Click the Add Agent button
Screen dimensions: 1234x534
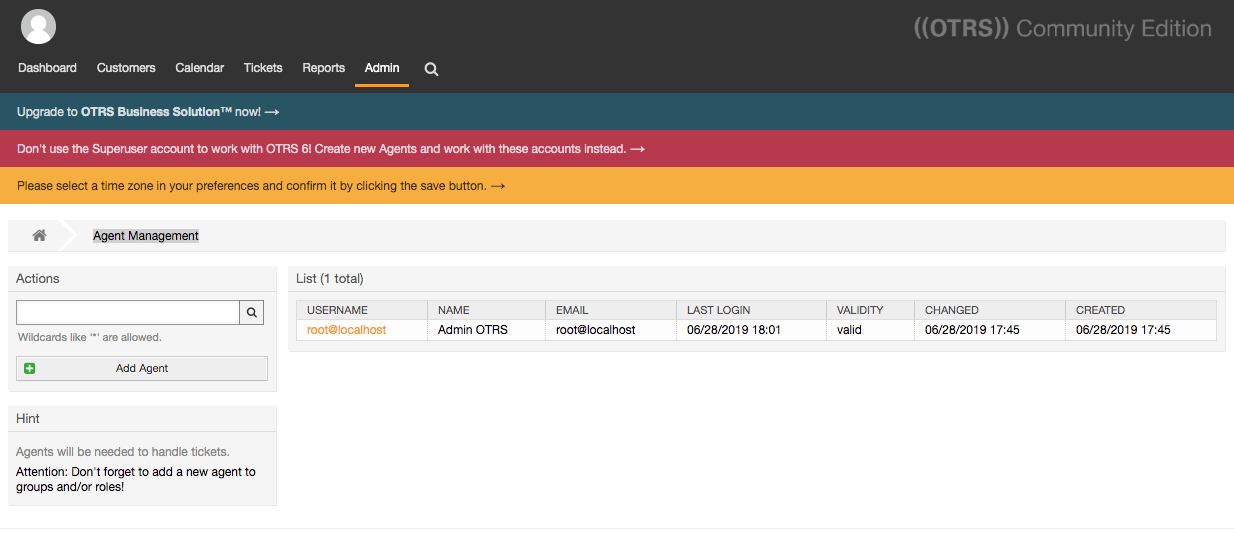click(x=142, y=368)
